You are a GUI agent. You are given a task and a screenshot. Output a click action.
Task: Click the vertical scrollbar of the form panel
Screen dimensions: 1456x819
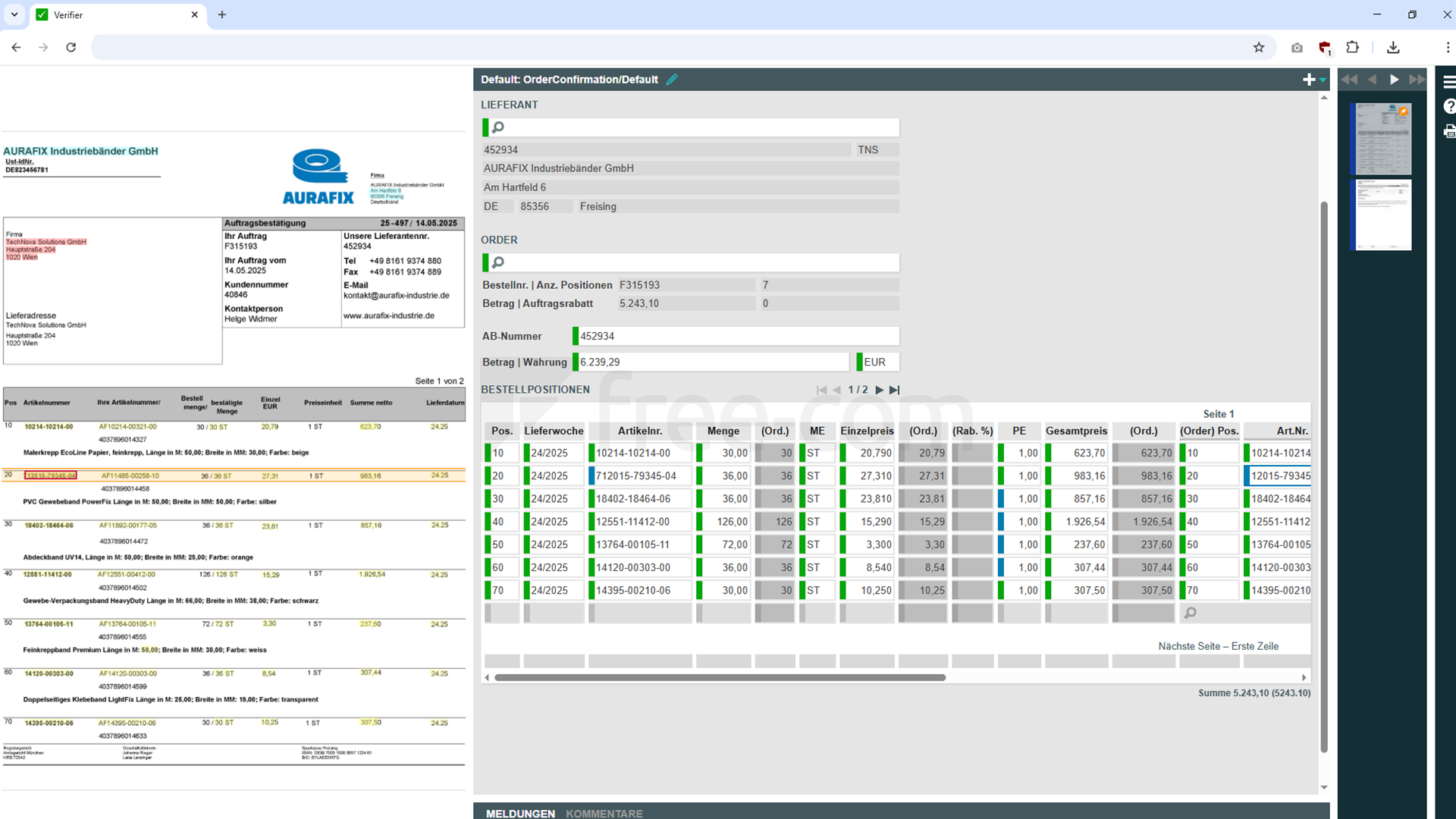coord(1324,476)
